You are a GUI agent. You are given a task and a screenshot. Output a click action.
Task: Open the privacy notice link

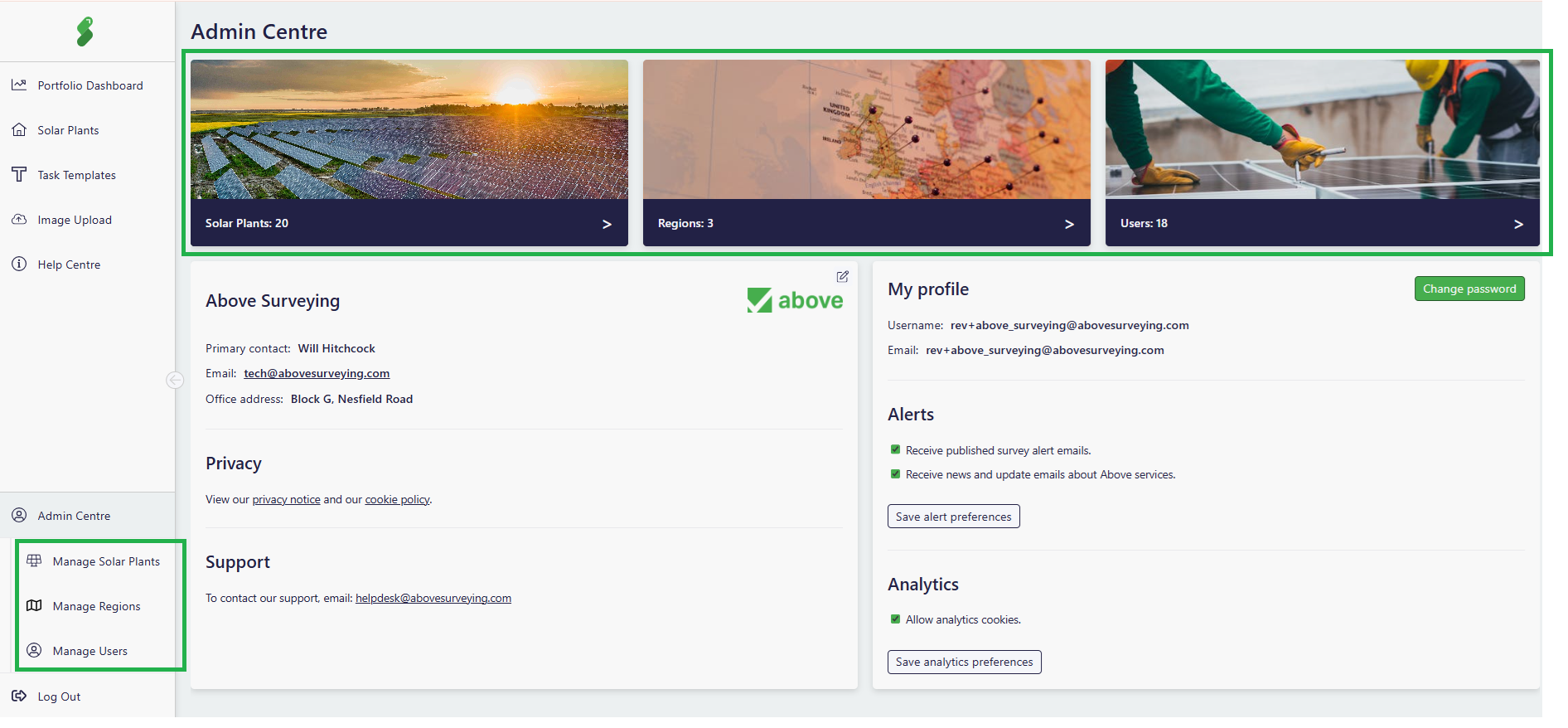286,499
